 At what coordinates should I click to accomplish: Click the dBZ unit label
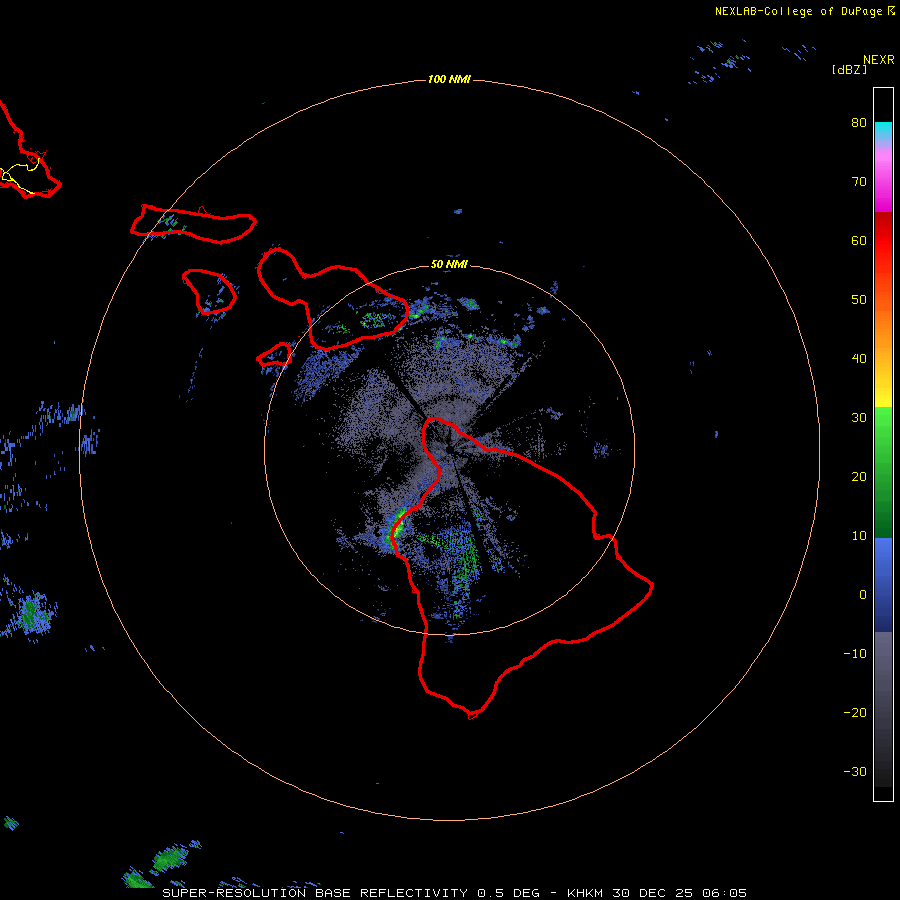click(x=849, y=70)
